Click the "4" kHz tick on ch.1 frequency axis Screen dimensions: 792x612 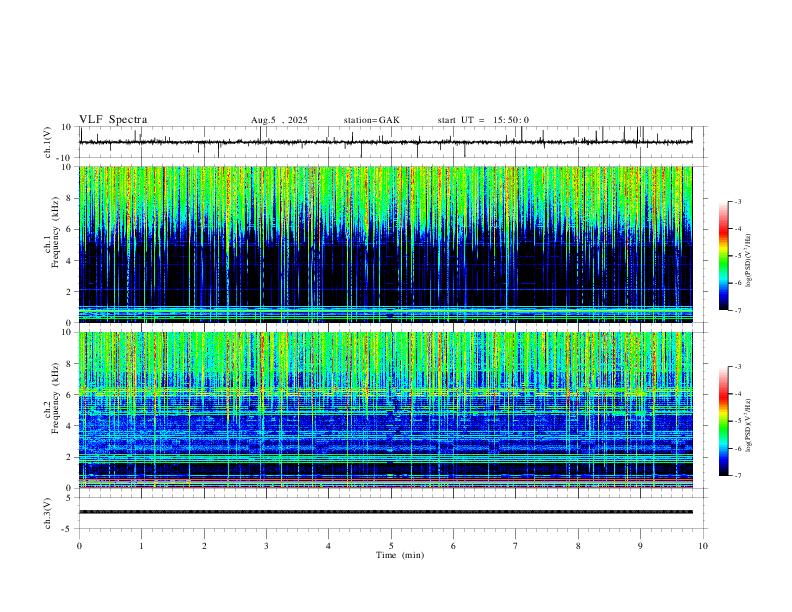click(x=70, y=261)
